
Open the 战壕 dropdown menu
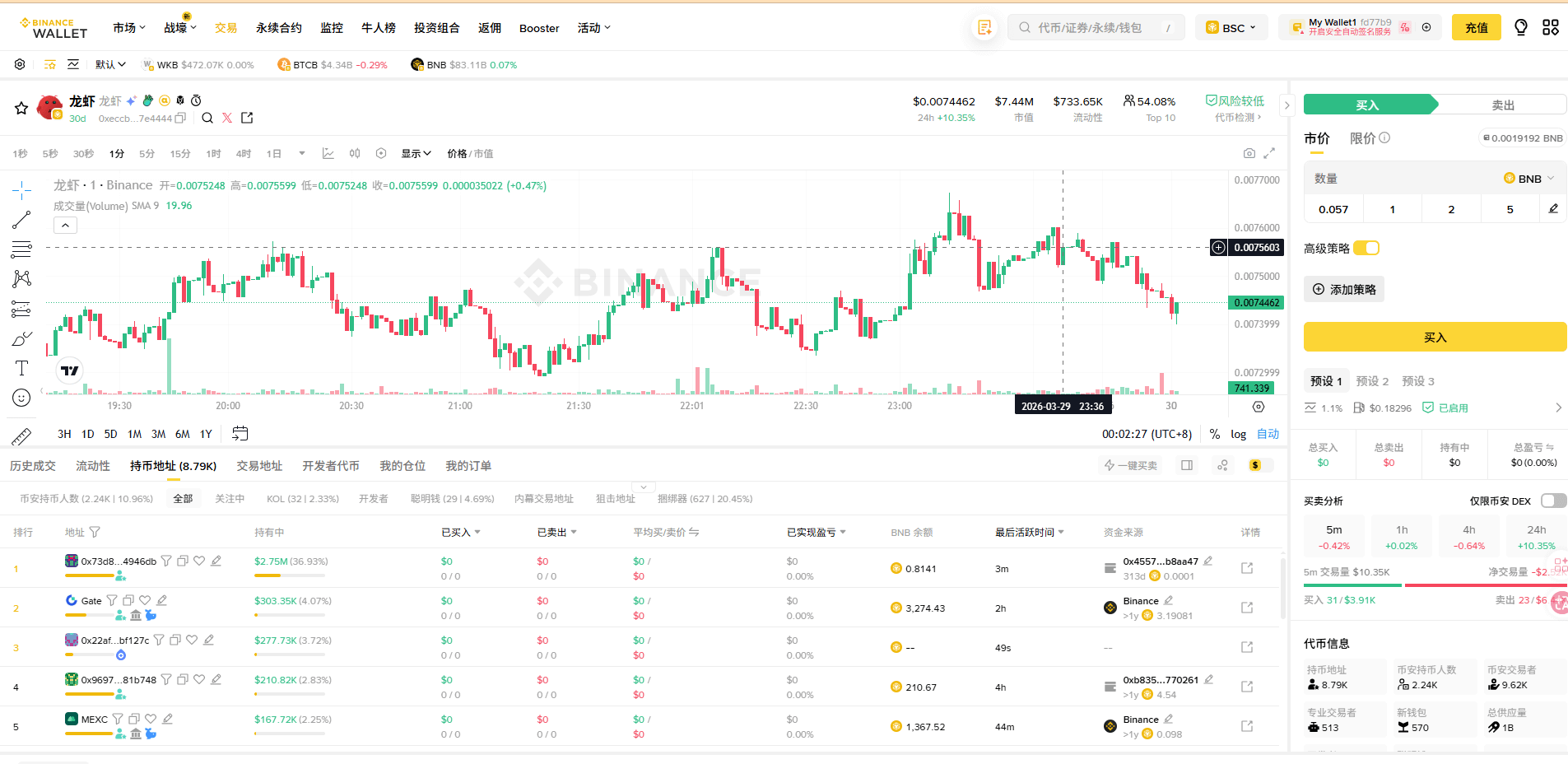pos(180,28)
